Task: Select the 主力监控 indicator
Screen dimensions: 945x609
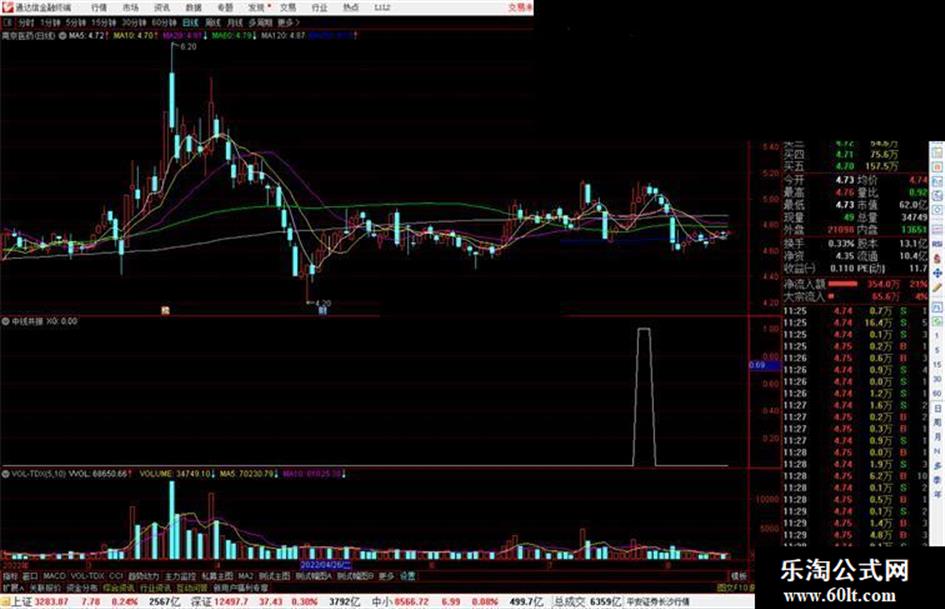Action: (x=180, y=576)
